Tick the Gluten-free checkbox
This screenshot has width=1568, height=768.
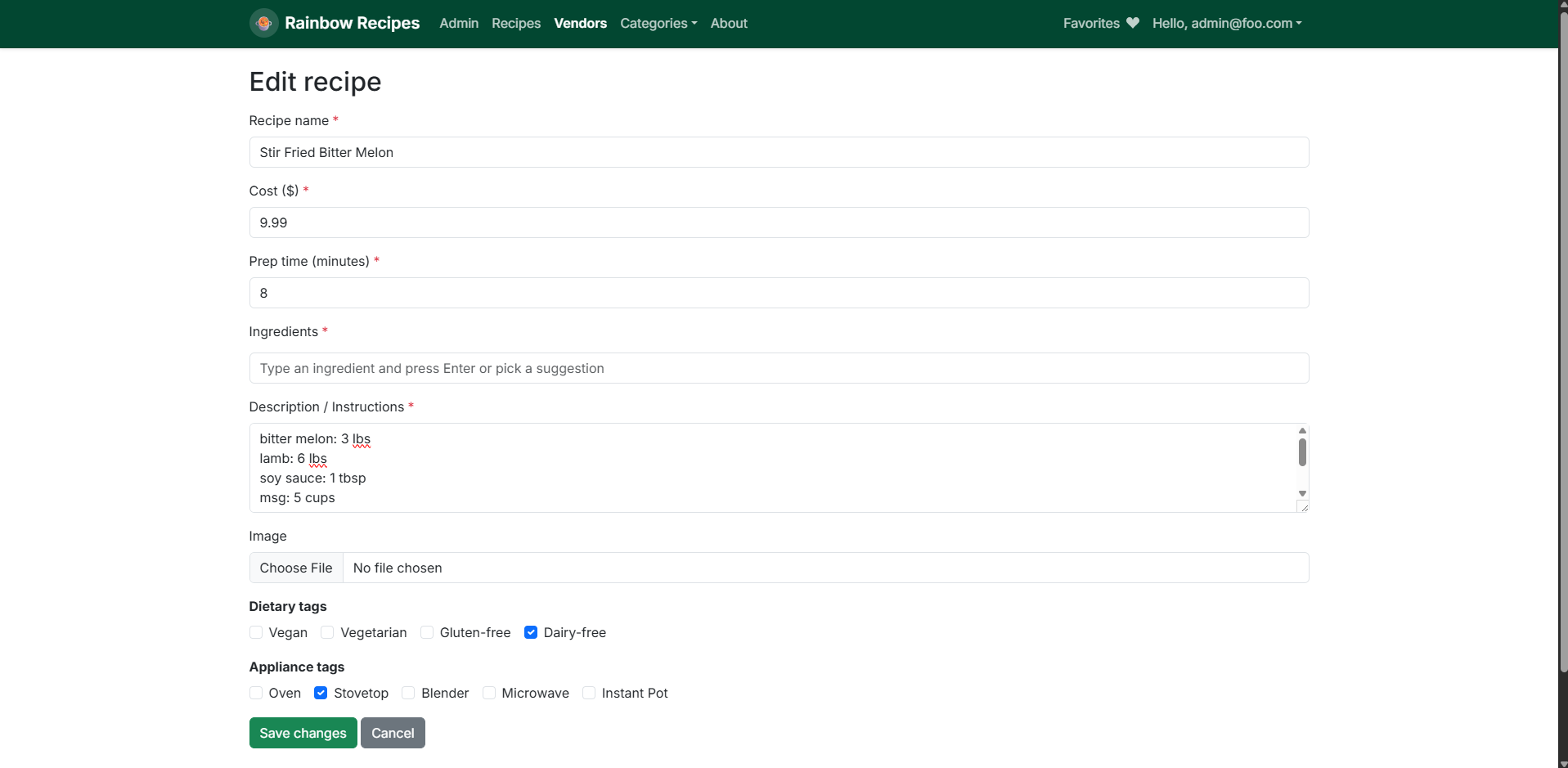pyautogui.click(x=427, y=632)
